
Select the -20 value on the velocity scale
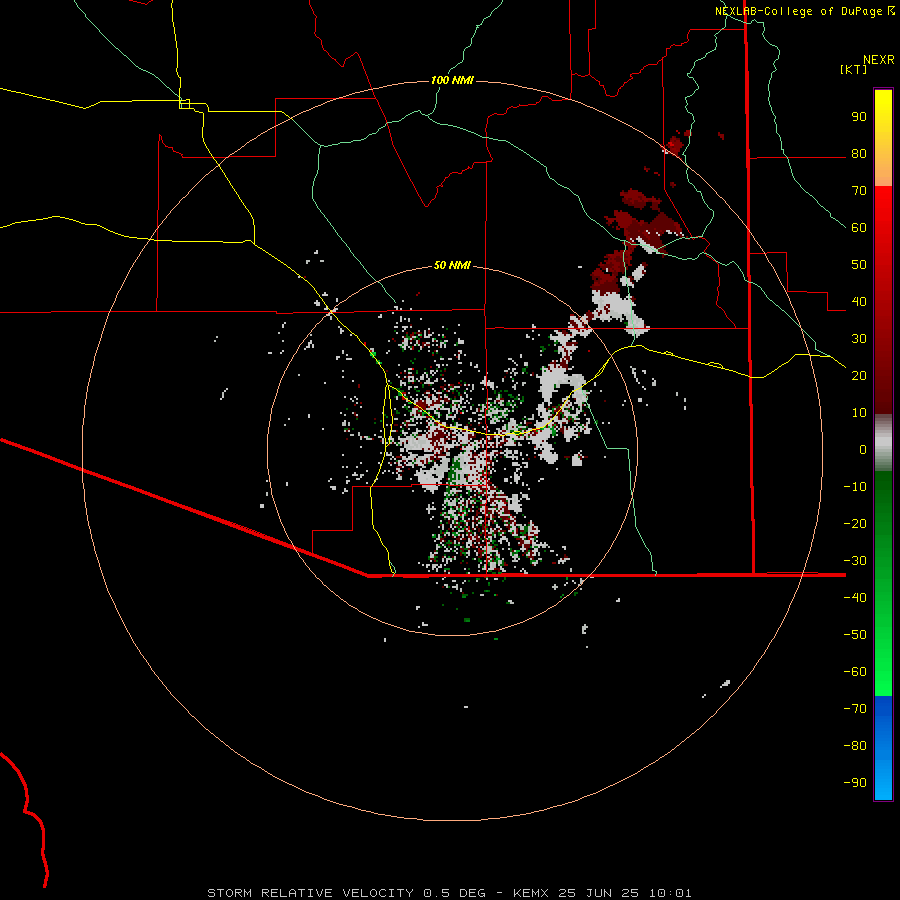coord(855,523)
